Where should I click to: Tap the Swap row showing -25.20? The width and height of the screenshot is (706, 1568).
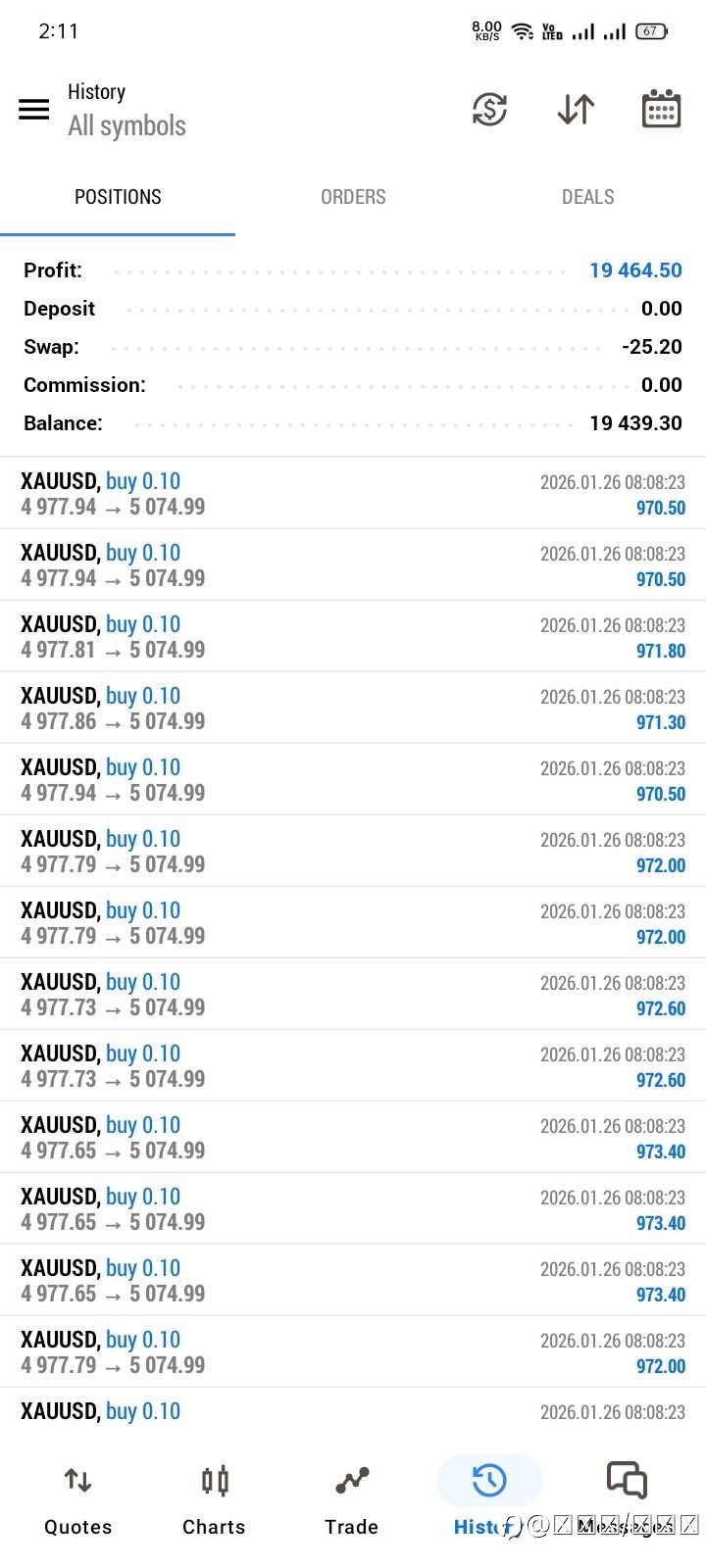click(353, 347)
